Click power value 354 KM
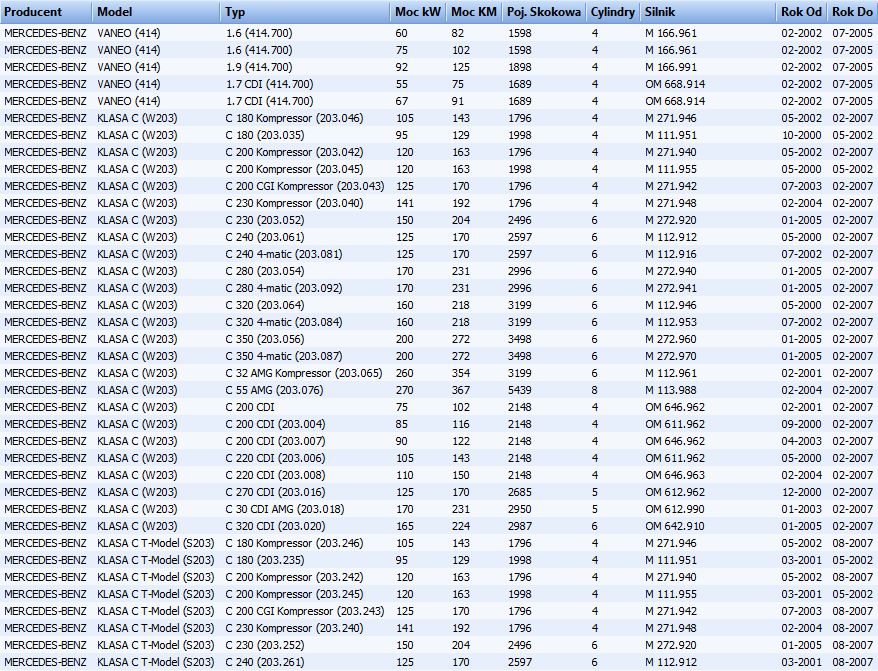Screen dimensions: 878x671 coord(461,373)
